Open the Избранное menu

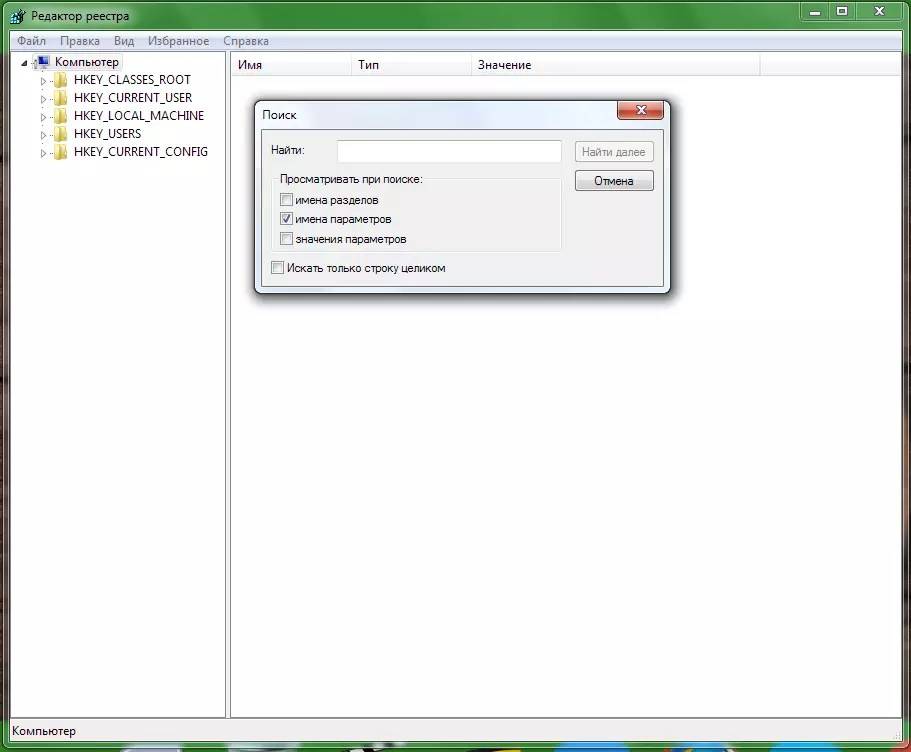tap(178, 41)
